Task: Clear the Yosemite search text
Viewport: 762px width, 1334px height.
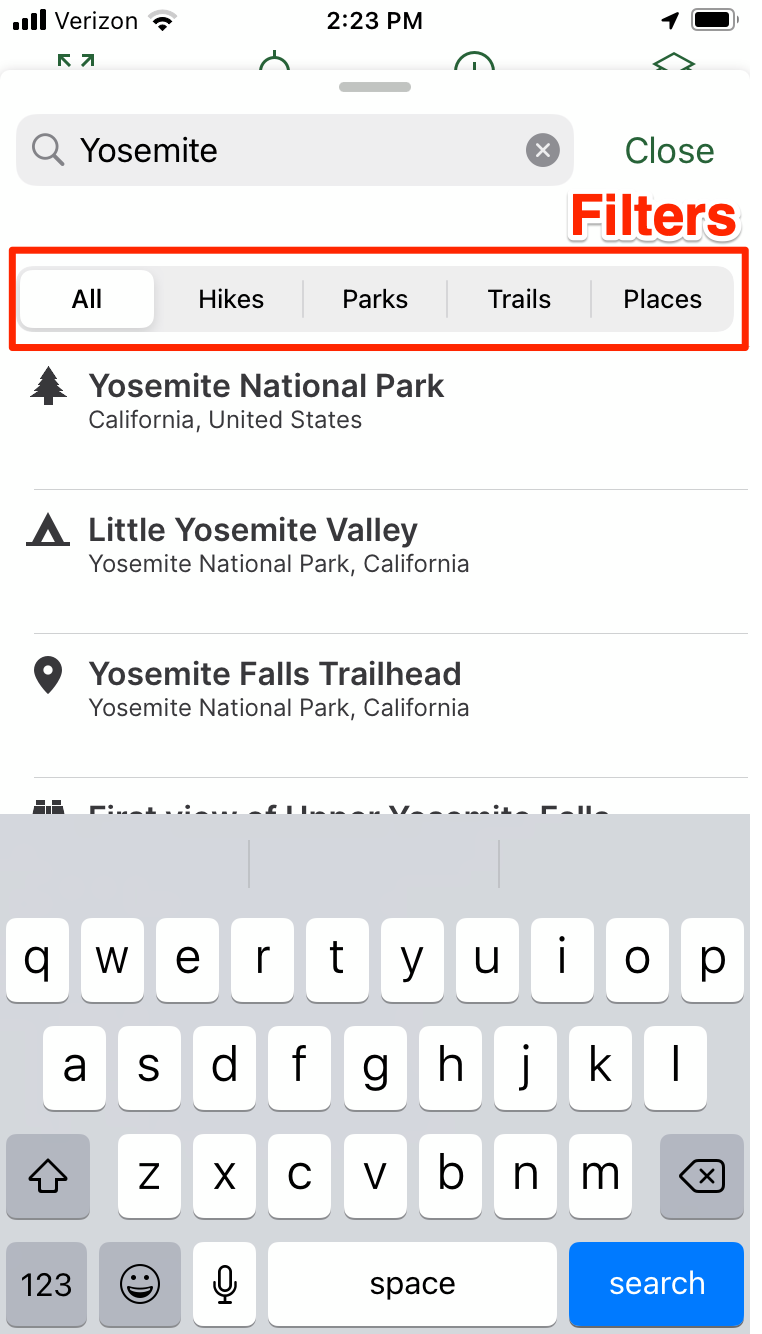Action: [542, 151]
